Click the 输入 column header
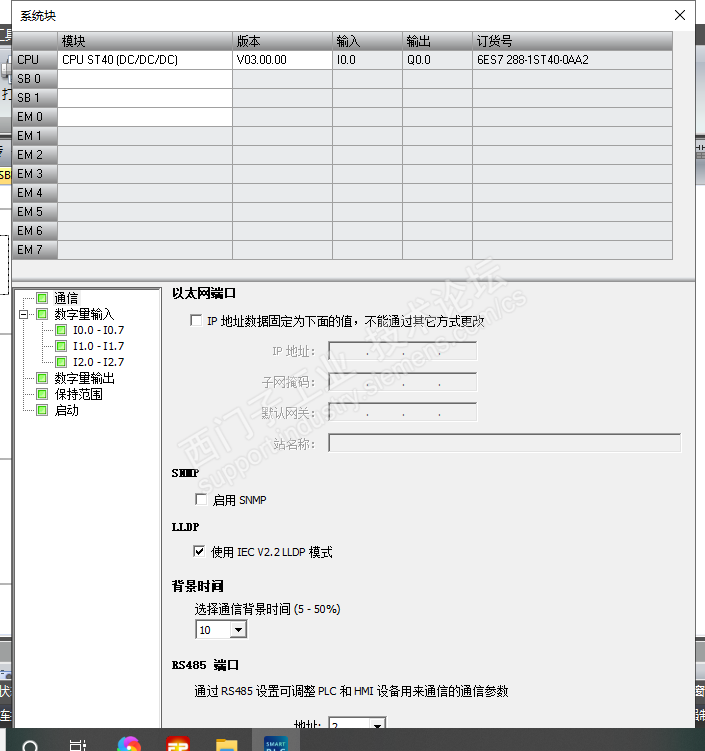Image resolution: width=705 pixels, height=751 pixels. 367,41
